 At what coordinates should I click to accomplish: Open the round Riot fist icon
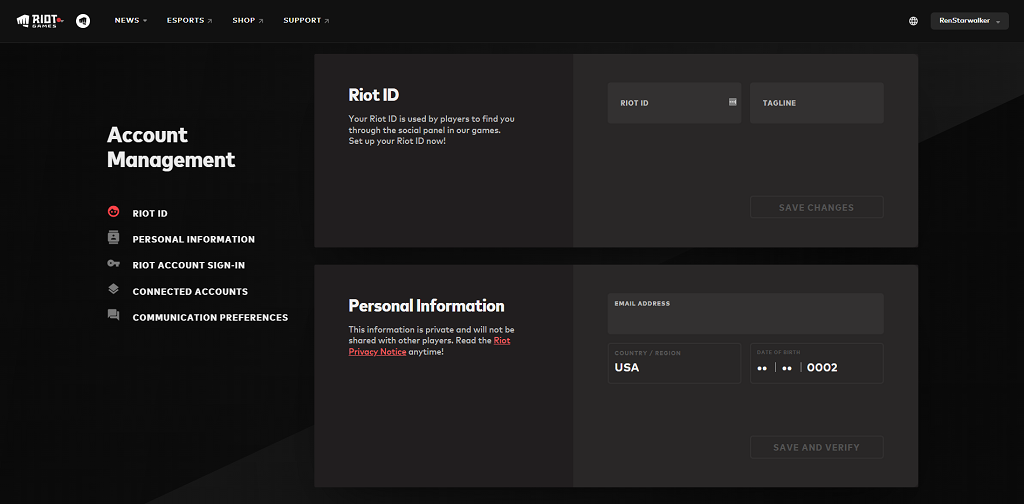point(83,20)
